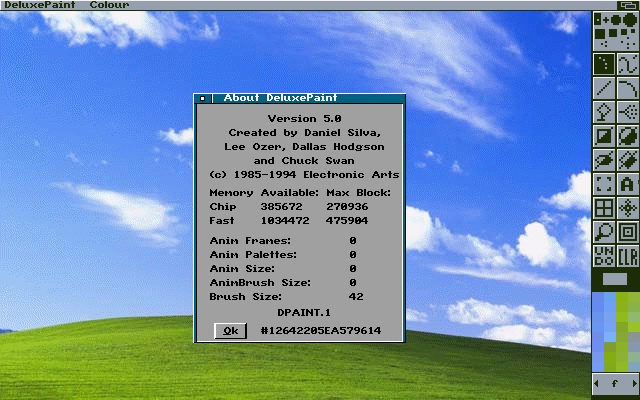
Task: Click the Max Block value 270936
Action: coord(347,207)
